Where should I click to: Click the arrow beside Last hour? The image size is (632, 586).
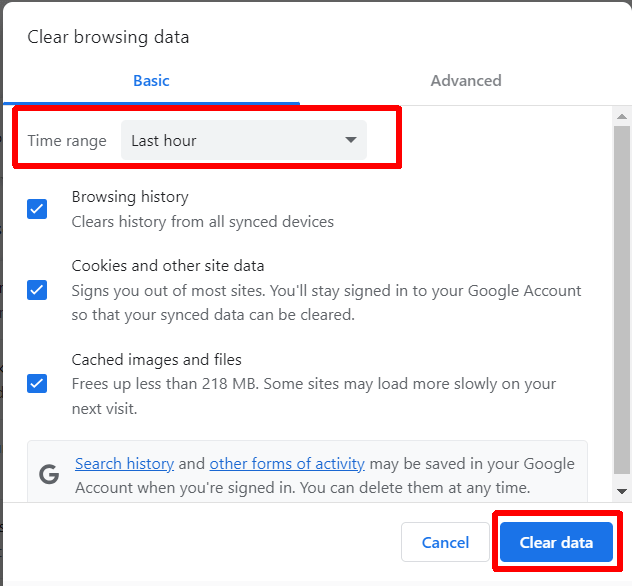point(351,140)
